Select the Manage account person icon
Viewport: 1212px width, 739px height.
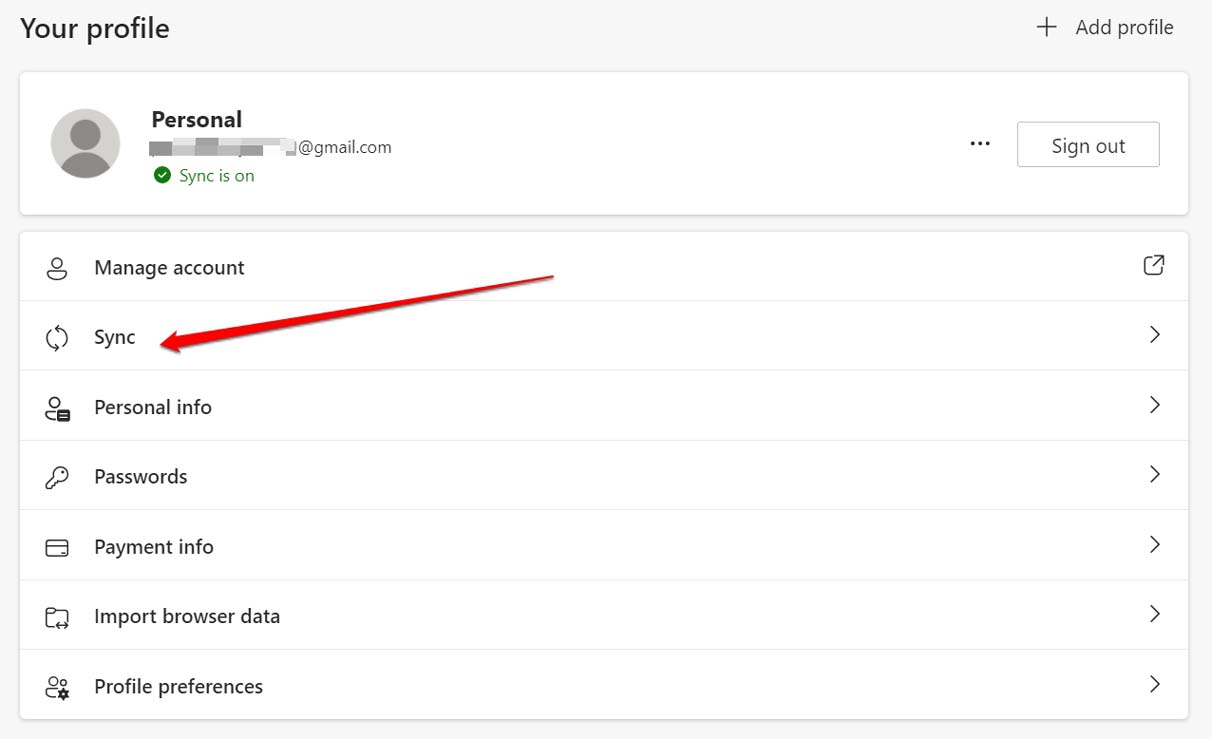coord(57,267)
